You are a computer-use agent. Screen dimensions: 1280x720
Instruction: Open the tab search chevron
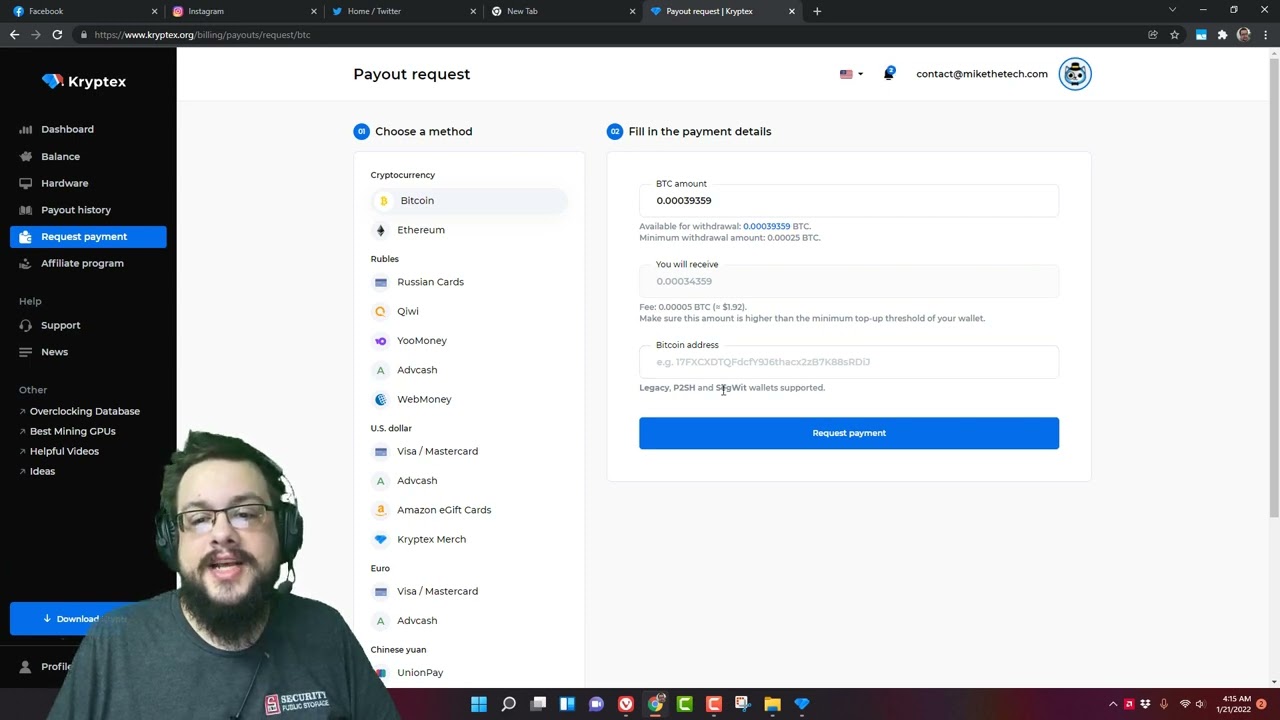1172,10
